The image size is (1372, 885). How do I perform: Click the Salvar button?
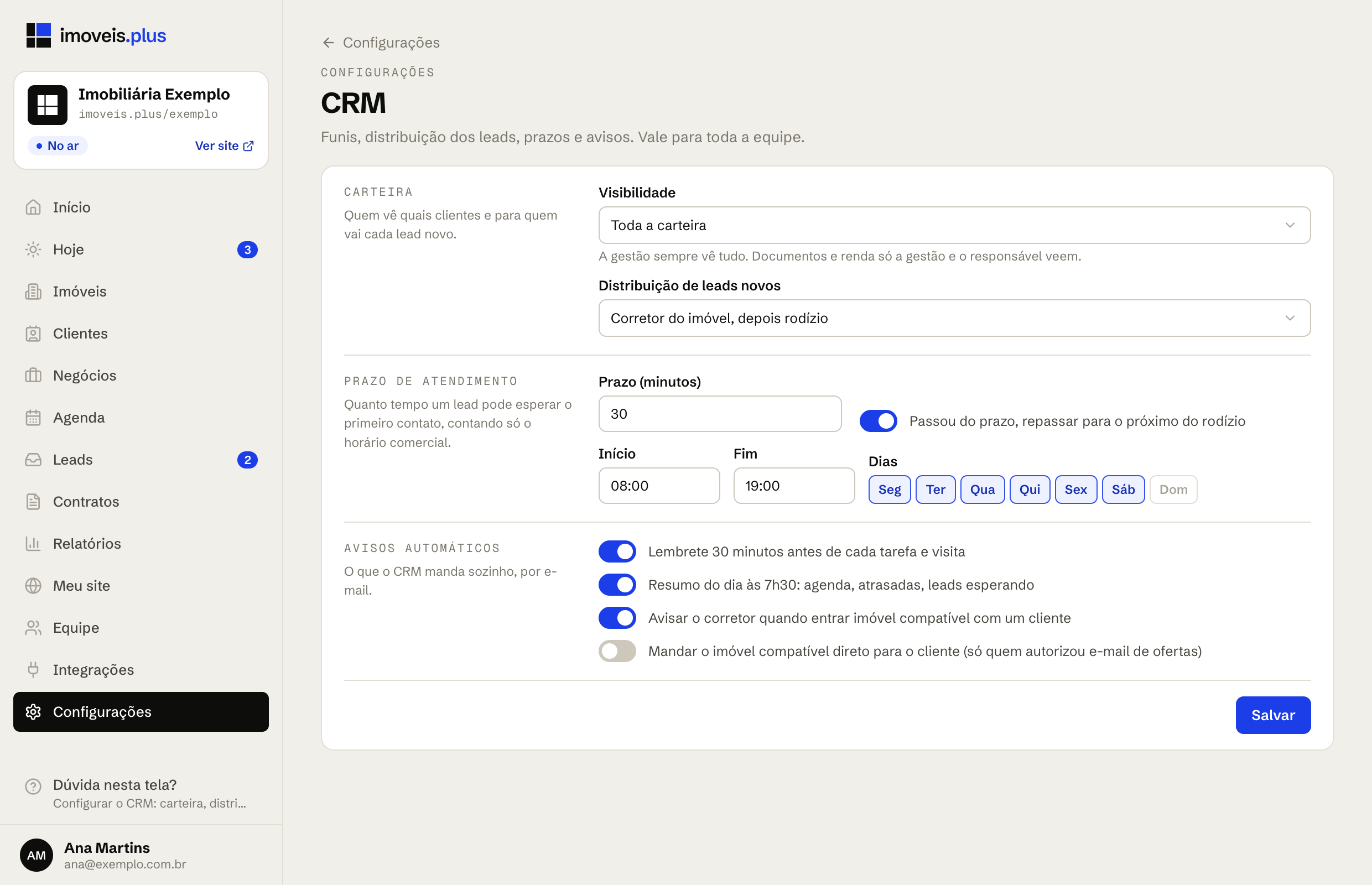(1272, 716)
